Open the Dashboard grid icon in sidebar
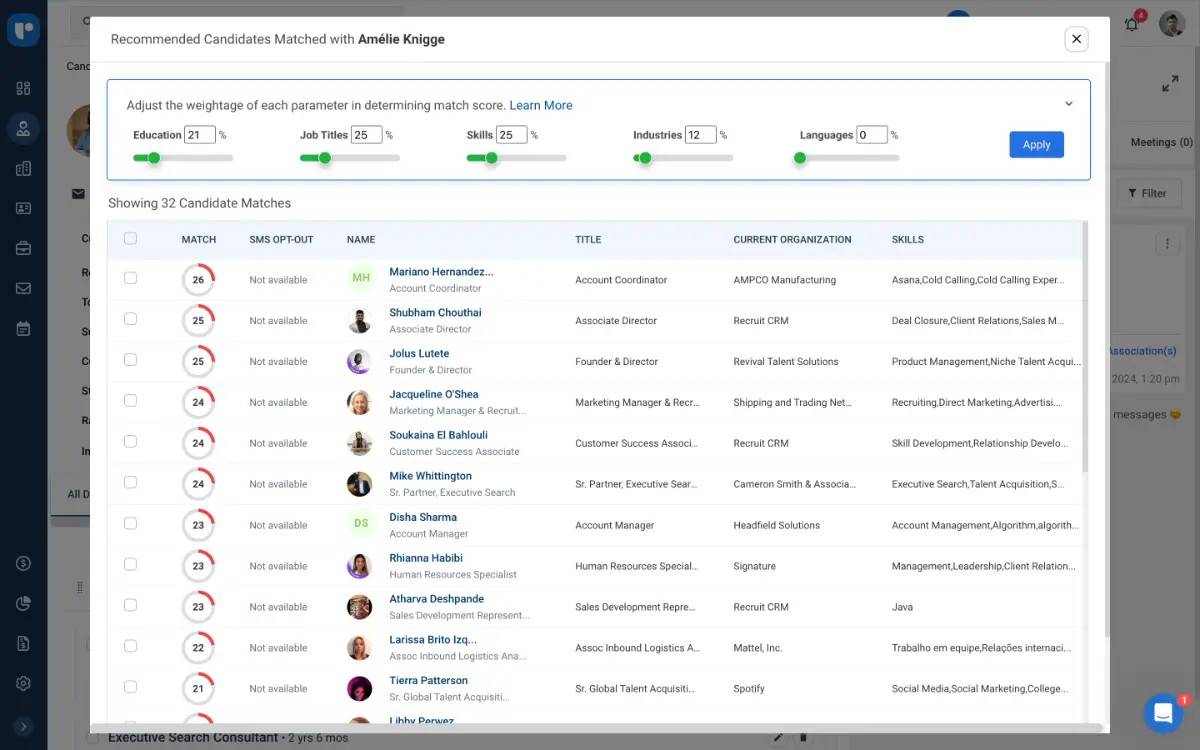Screen dimensions: 1200x750 (x=24, y=88)
